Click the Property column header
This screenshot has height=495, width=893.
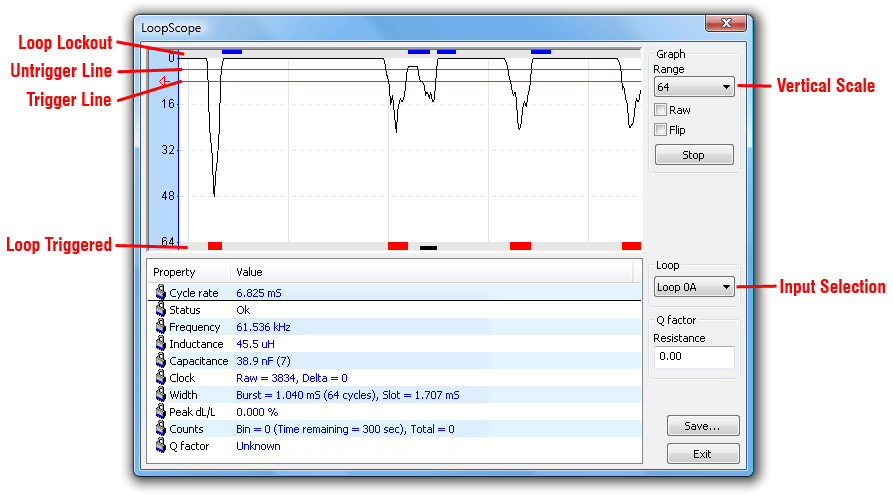189,272
